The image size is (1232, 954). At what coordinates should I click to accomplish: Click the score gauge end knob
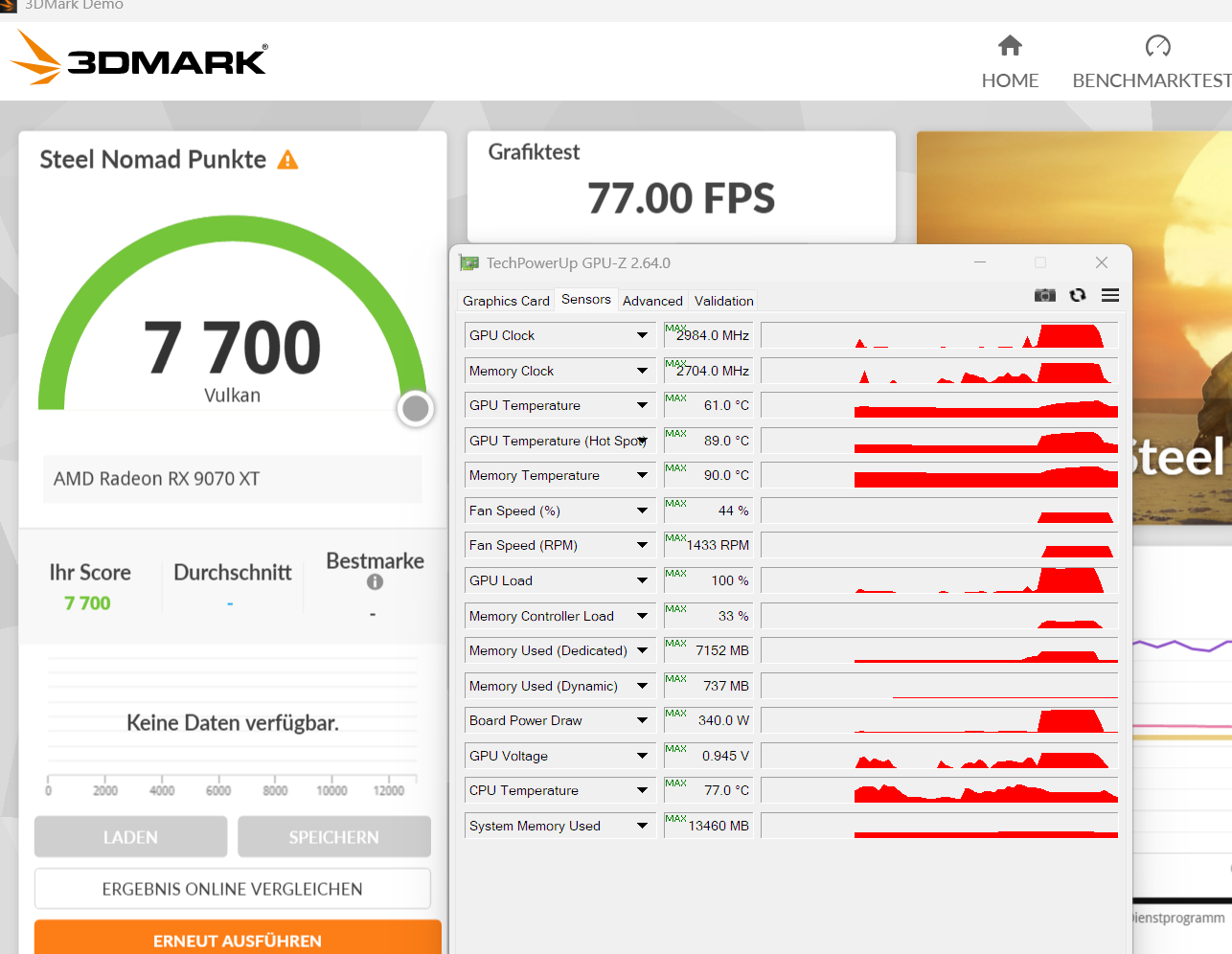(416, 409)
